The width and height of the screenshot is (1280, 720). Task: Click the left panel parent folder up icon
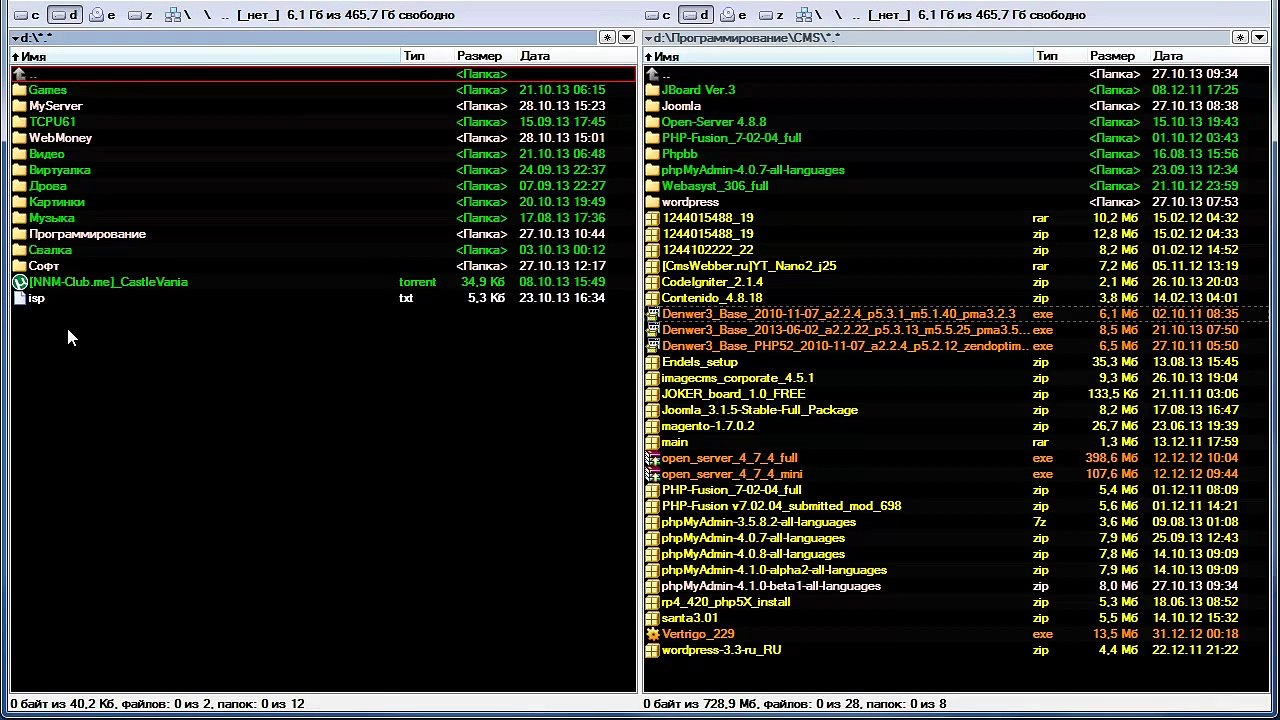coord(20,74)
